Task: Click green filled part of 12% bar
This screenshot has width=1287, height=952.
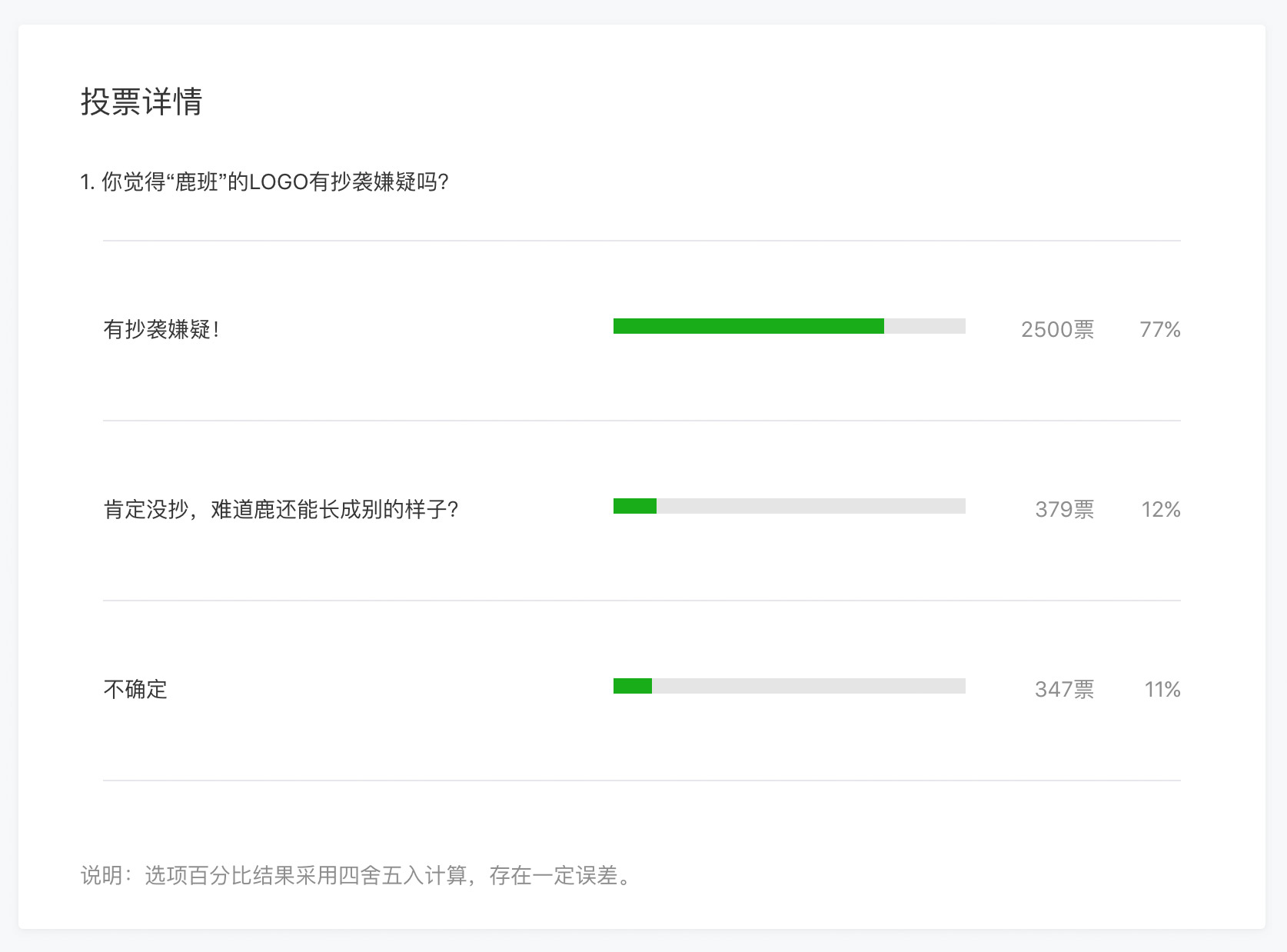Action: click(x=635, y=506)
